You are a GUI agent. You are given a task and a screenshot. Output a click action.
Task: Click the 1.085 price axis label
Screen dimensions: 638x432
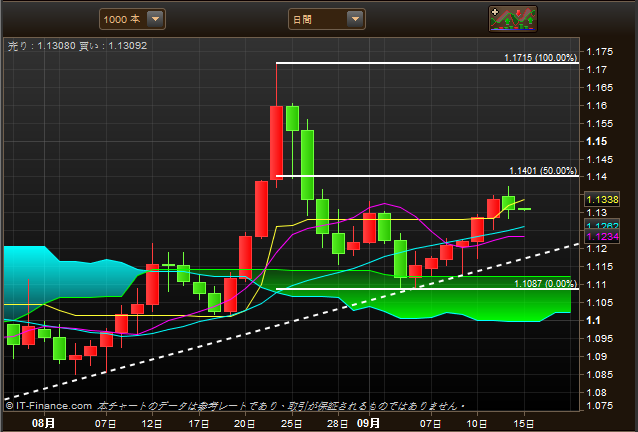click(x=599, y=374)
